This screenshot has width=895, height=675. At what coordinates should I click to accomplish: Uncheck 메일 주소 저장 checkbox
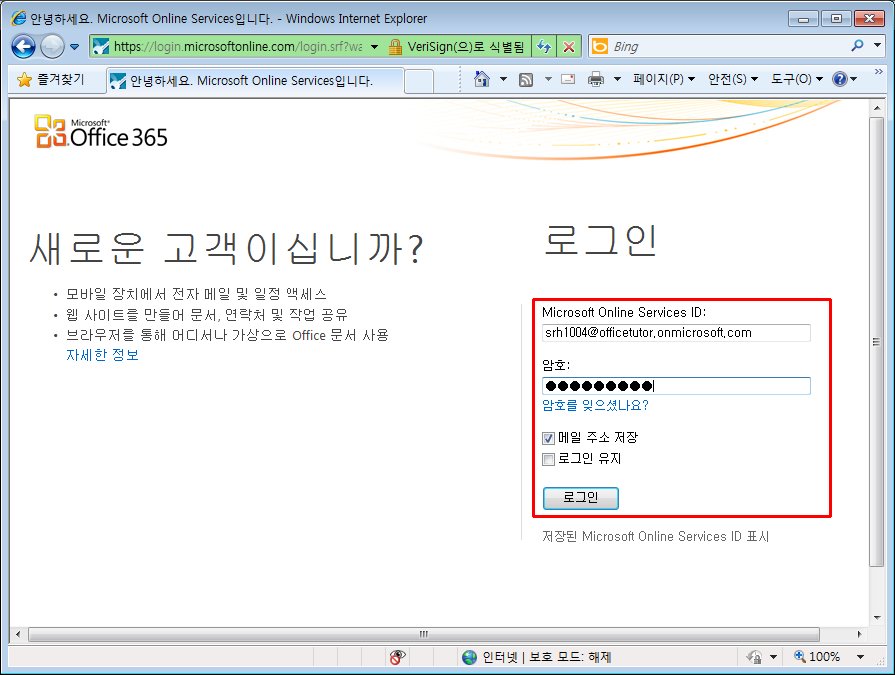tap(548, 438)
